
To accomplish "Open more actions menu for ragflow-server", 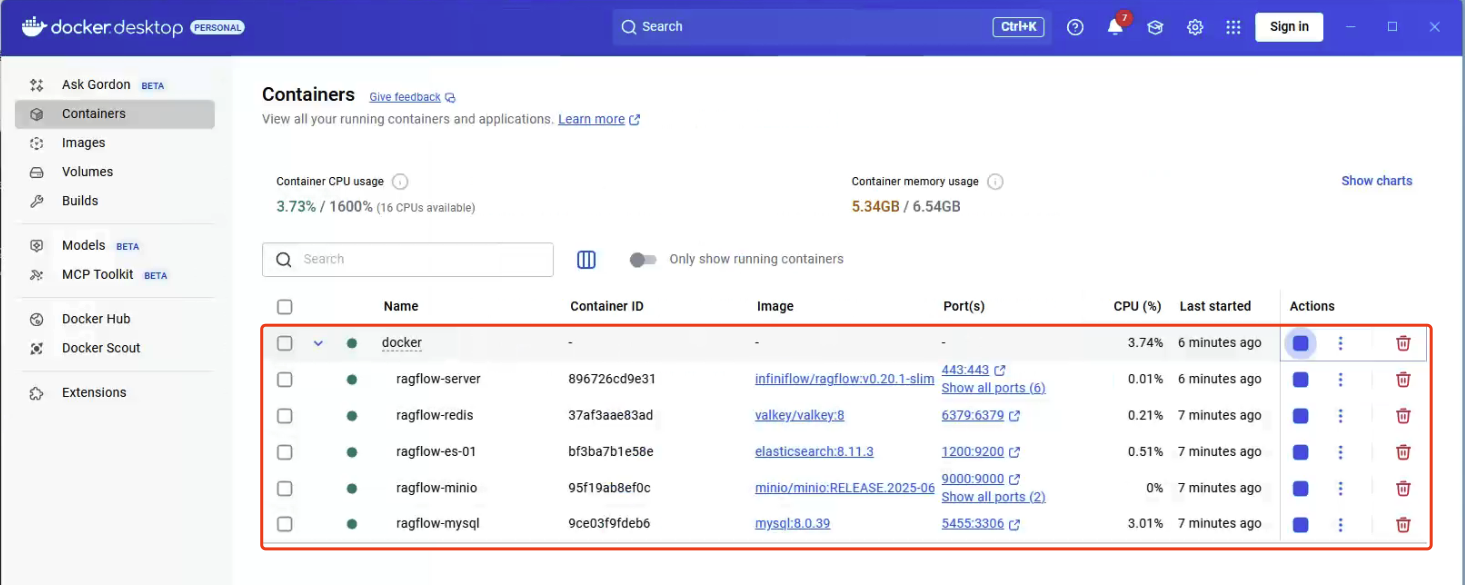I will [x=1340, y=380].
